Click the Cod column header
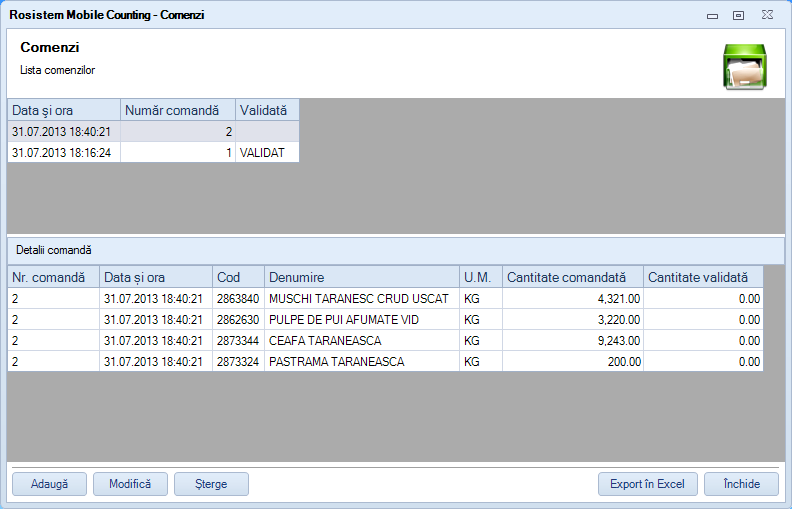 [x=238, y=277]
